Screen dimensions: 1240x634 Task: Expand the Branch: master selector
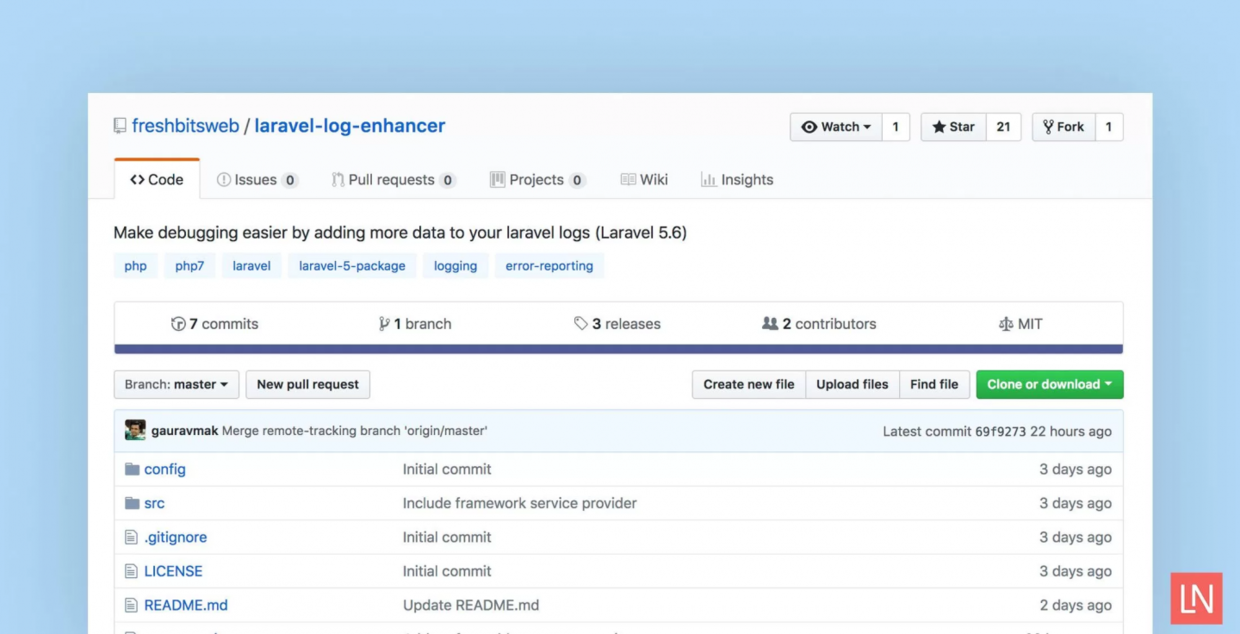[176, 384]
